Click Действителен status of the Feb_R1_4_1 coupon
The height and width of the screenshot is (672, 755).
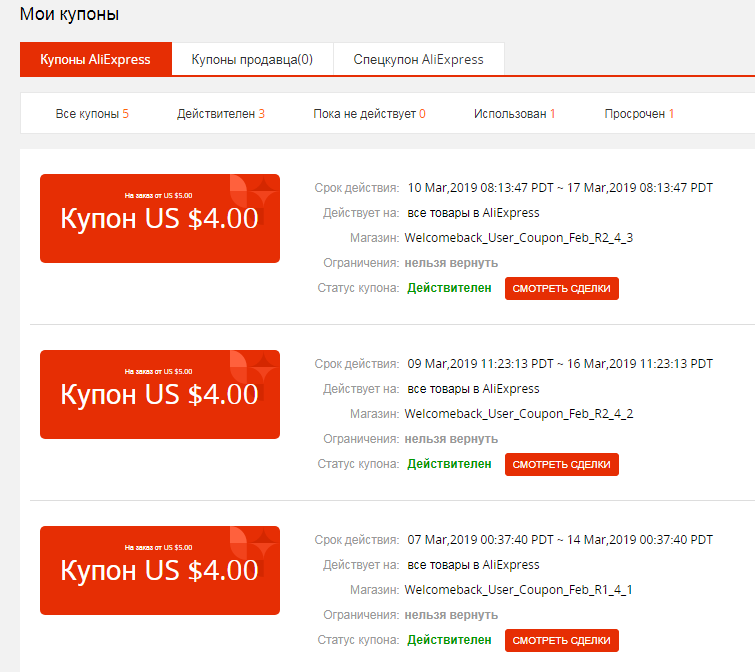pos(449,640)
